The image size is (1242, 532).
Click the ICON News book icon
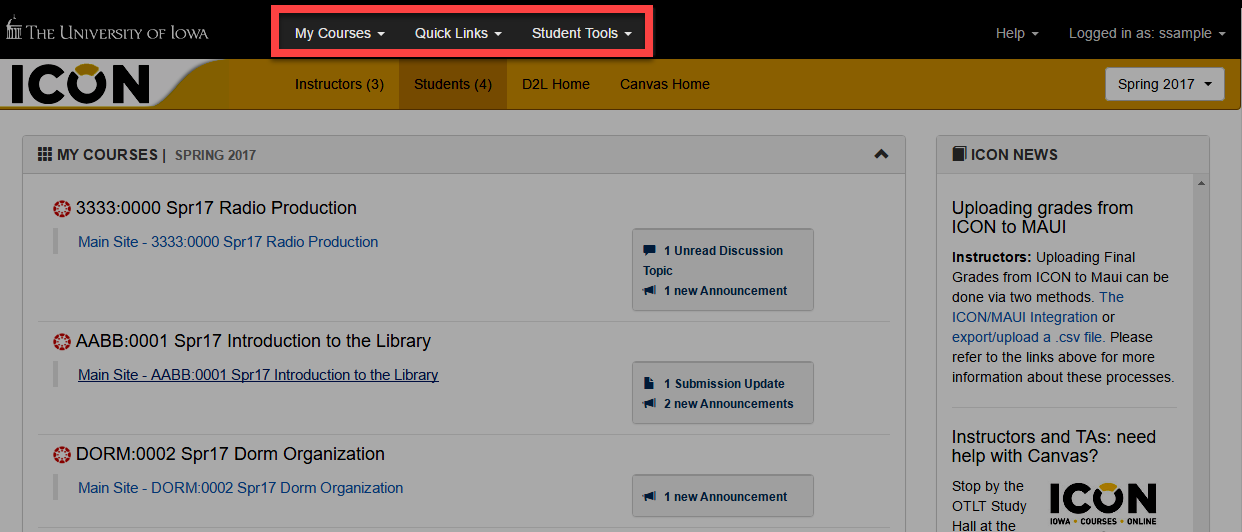point(960,155)
